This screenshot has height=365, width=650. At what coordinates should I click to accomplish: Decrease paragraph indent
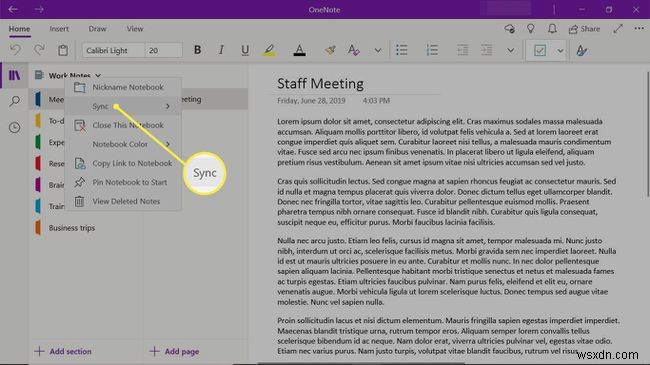coord(462,50)
